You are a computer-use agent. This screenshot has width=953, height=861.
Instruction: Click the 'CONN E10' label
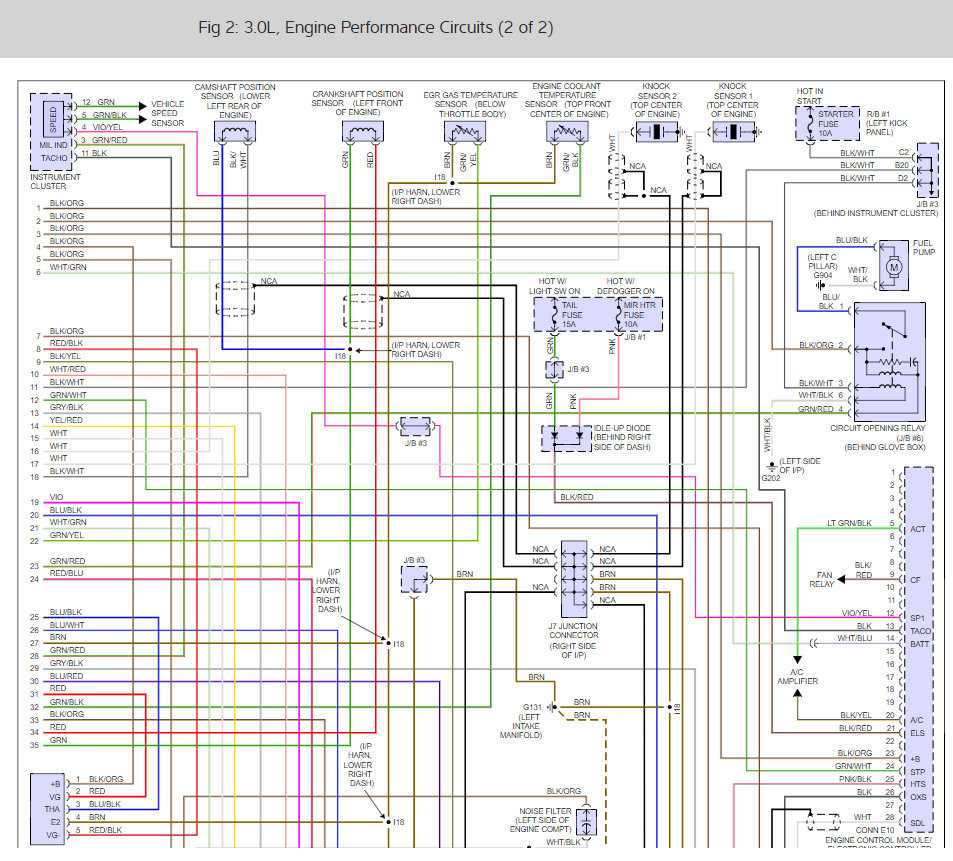(x=875, y=830)
